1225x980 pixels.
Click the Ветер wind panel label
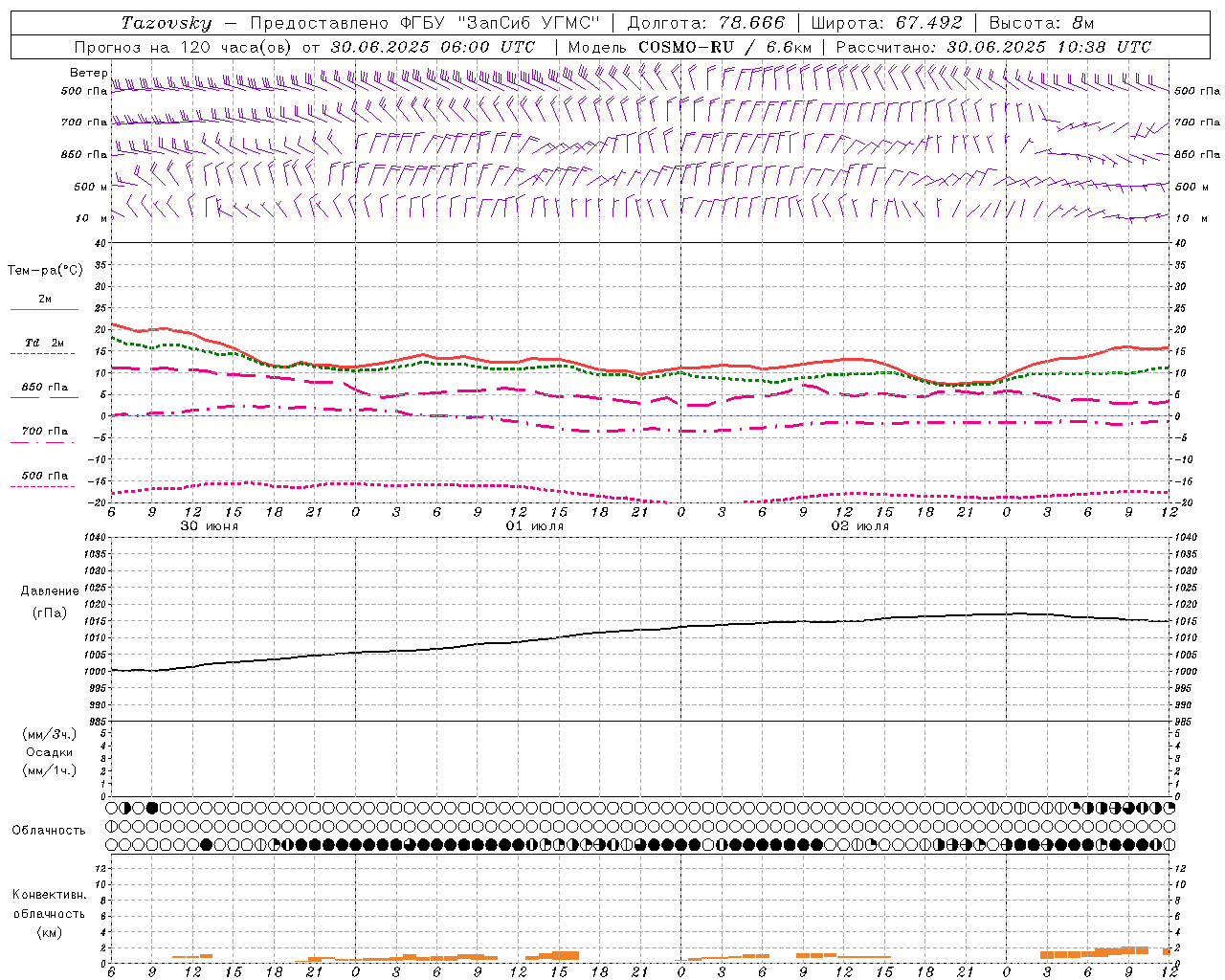(88, 73)
